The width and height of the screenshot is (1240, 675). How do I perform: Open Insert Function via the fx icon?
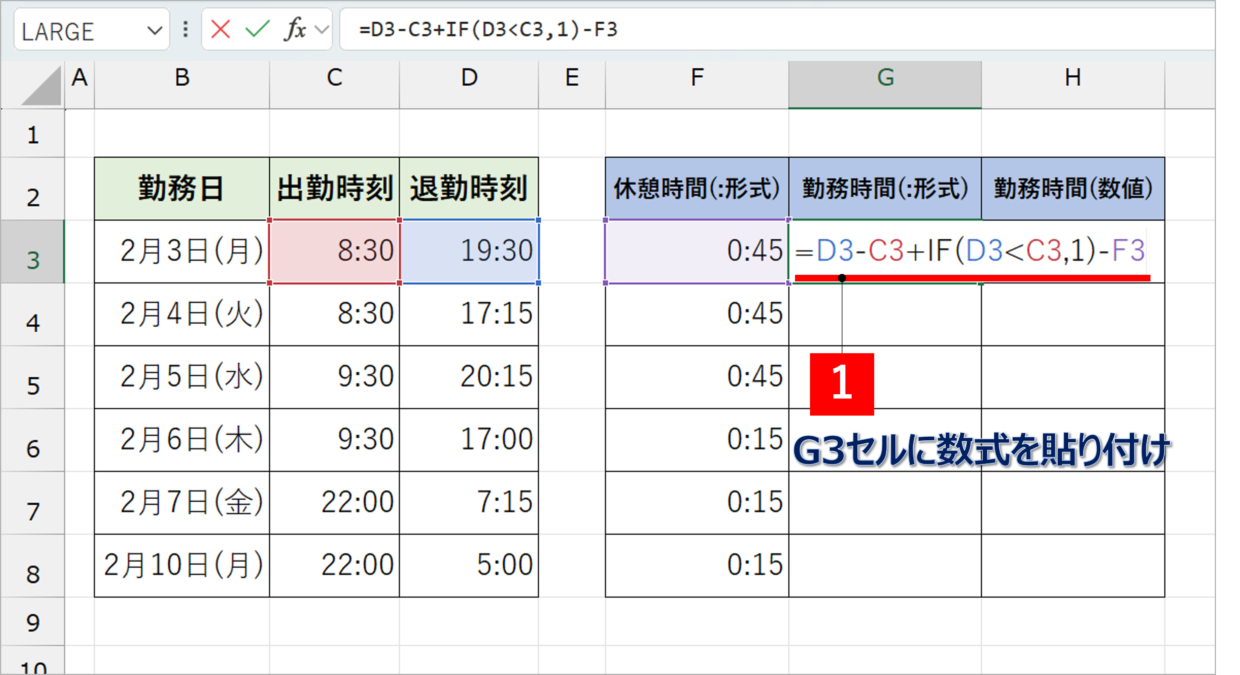coord(295,30)
